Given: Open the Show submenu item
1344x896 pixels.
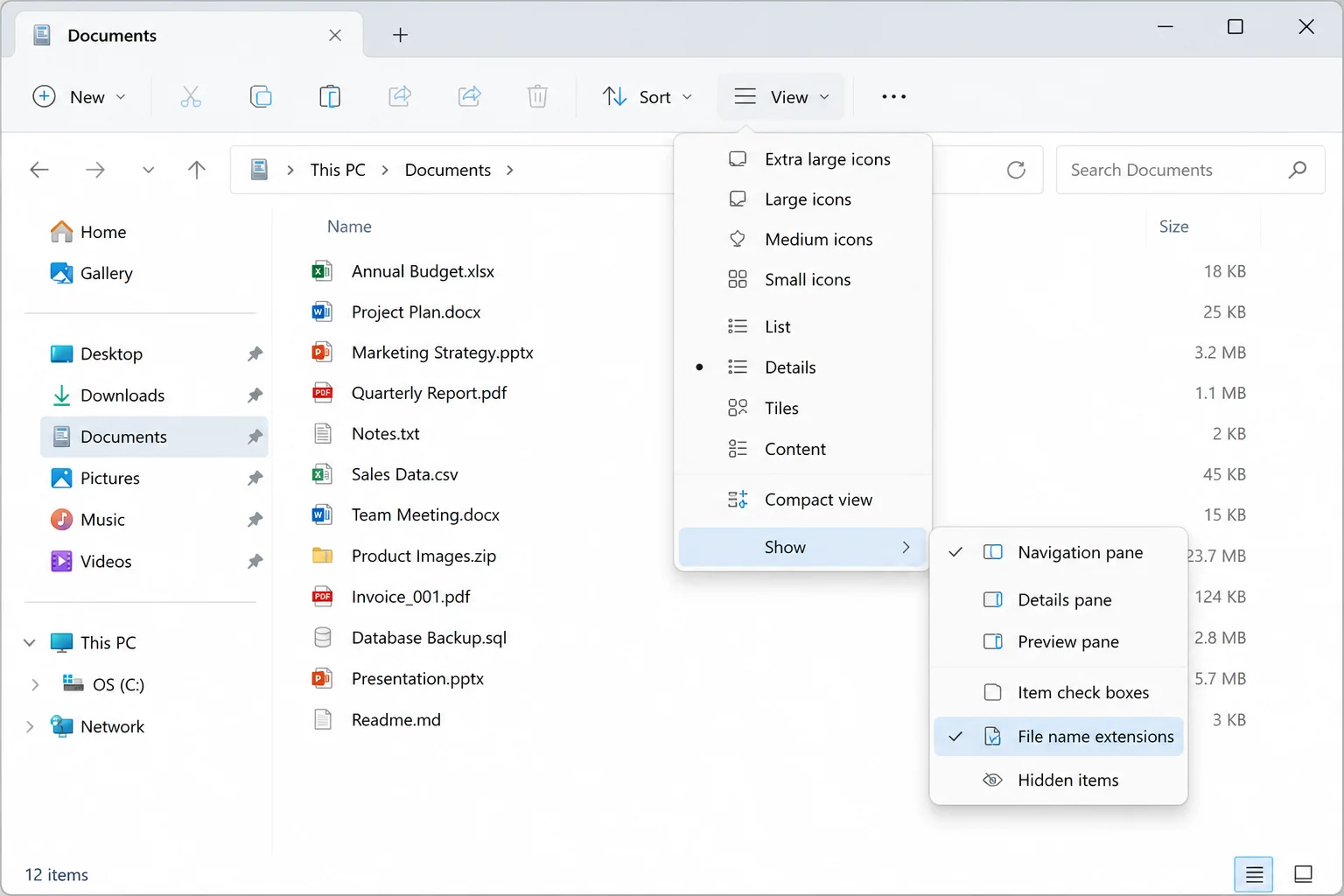Looking at the screenshot, I should pyautogui.click(x=802, y=548).
